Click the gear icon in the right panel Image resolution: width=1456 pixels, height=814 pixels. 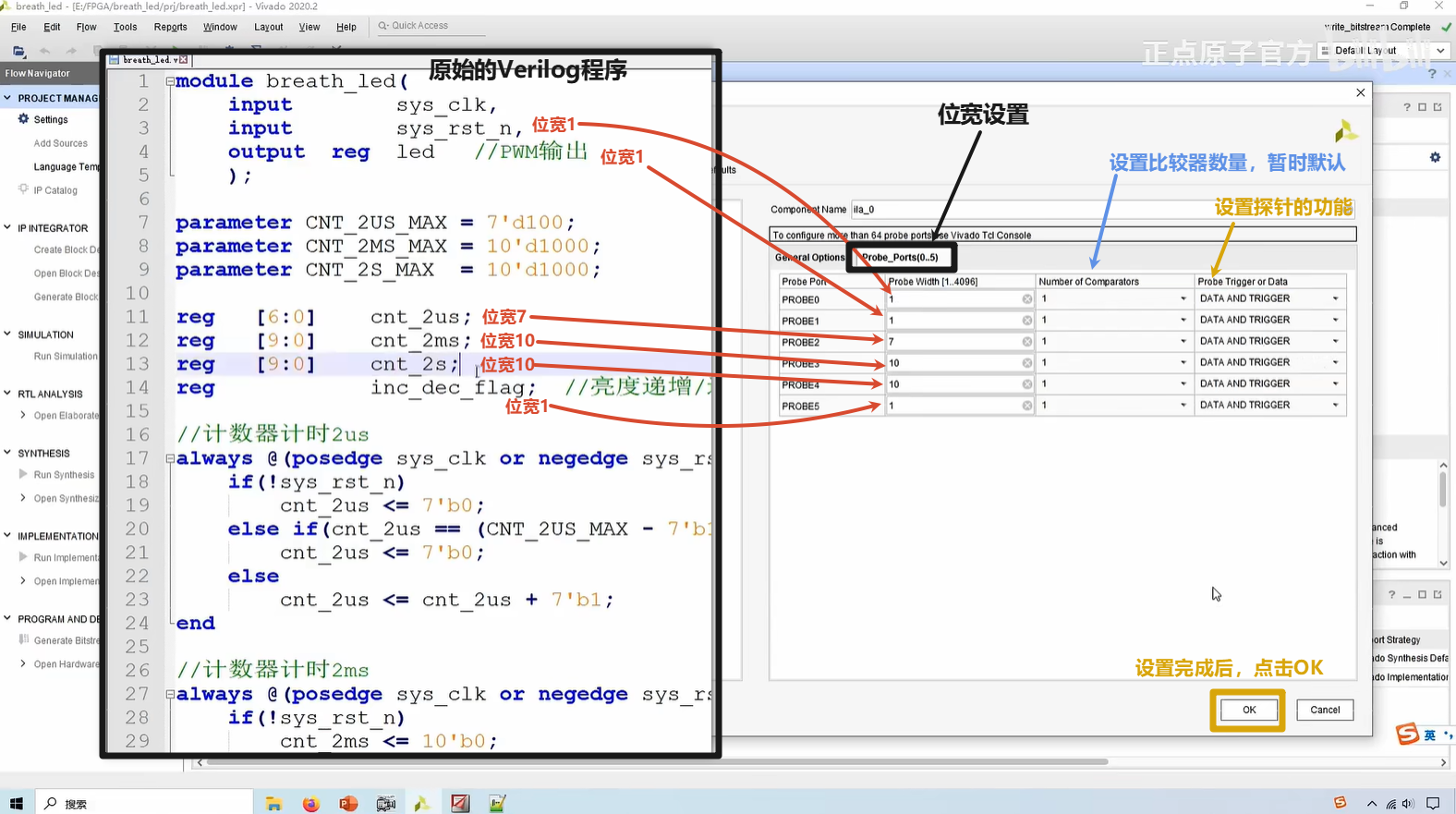1435,158
